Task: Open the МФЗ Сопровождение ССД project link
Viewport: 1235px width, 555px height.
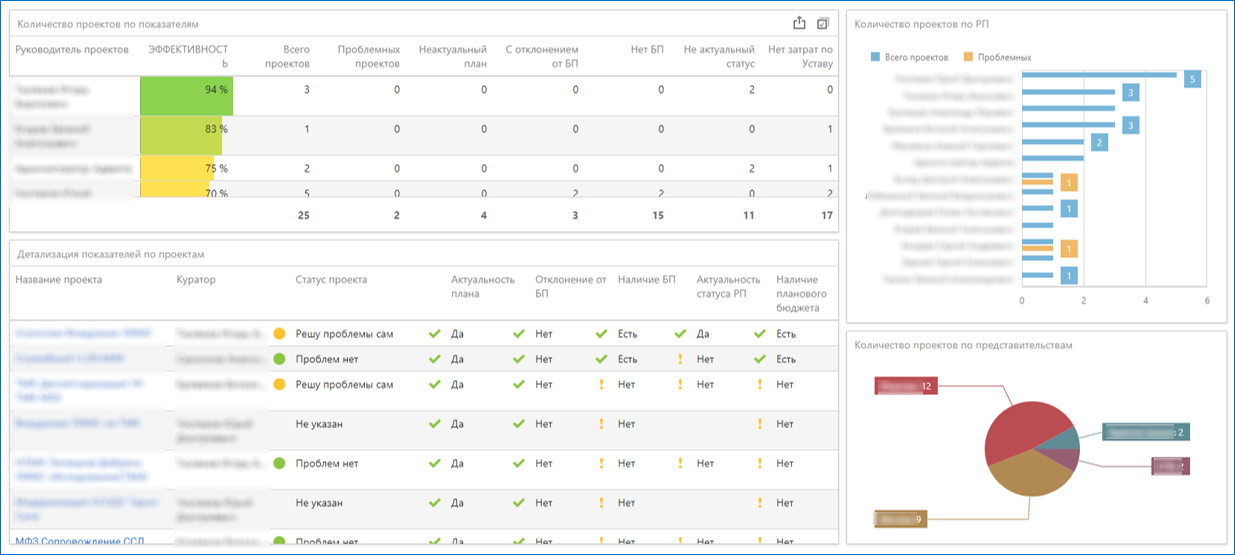Action: point(79,541)
